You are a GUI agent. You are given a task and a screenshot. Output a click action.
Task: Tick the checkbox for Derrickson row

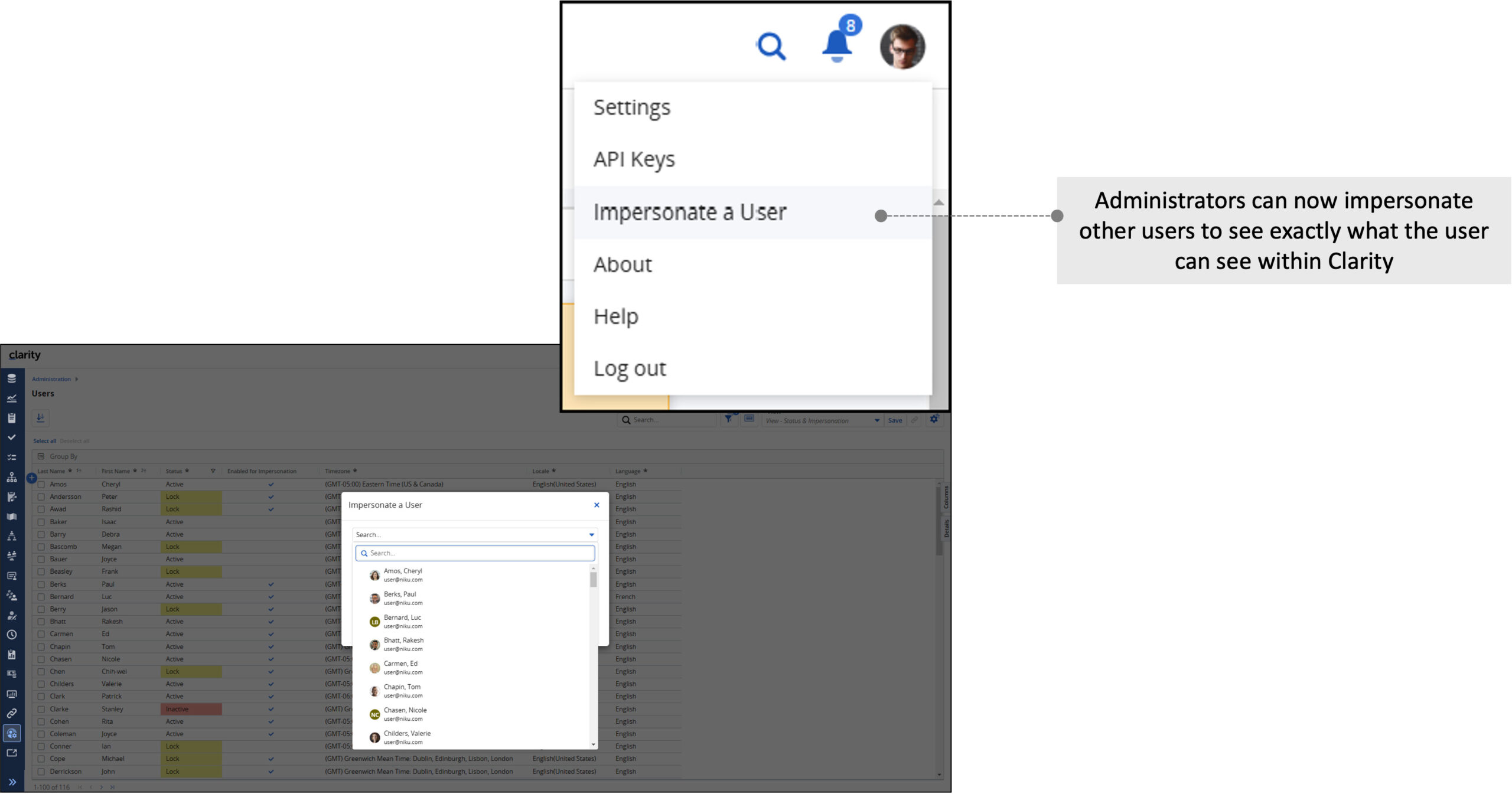(x=41, y=771)
